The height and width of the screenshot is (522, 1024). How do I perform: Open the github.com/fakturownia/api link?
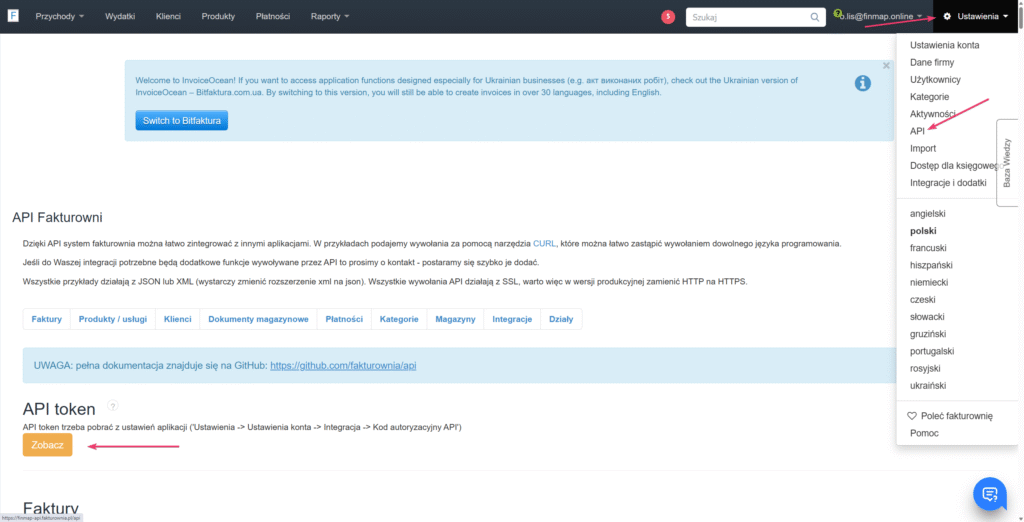click(x=343, y=366)
